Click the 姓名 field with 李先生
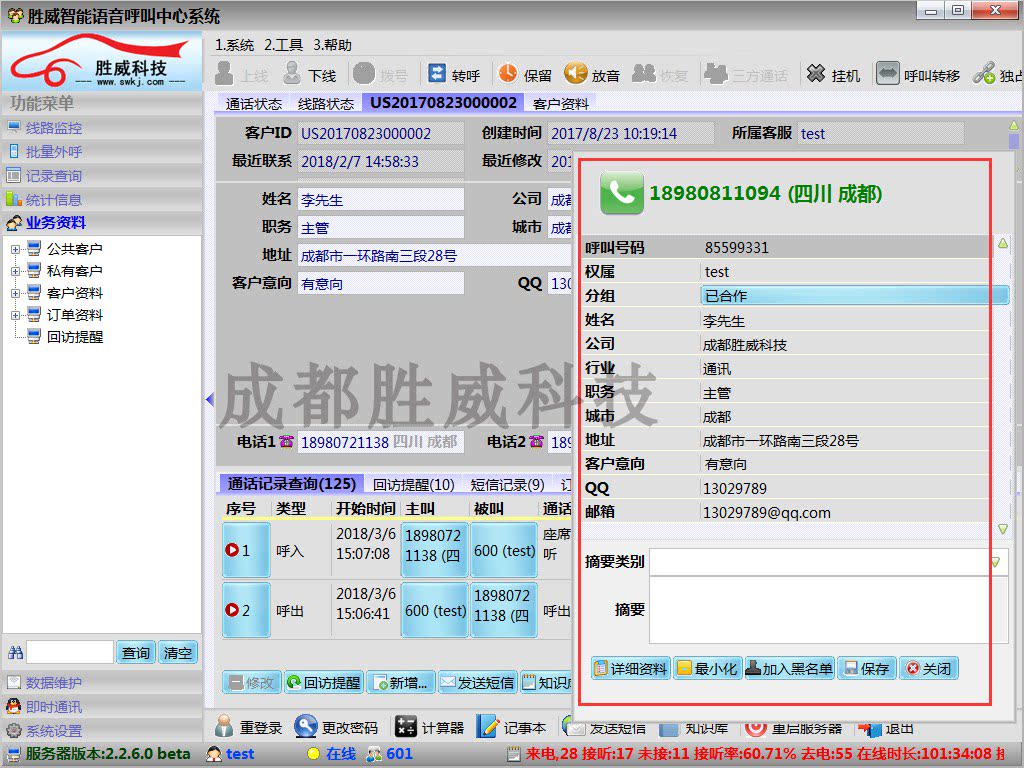The width and height of the screenshot is (1024, 768). click(x=381, y=200)
